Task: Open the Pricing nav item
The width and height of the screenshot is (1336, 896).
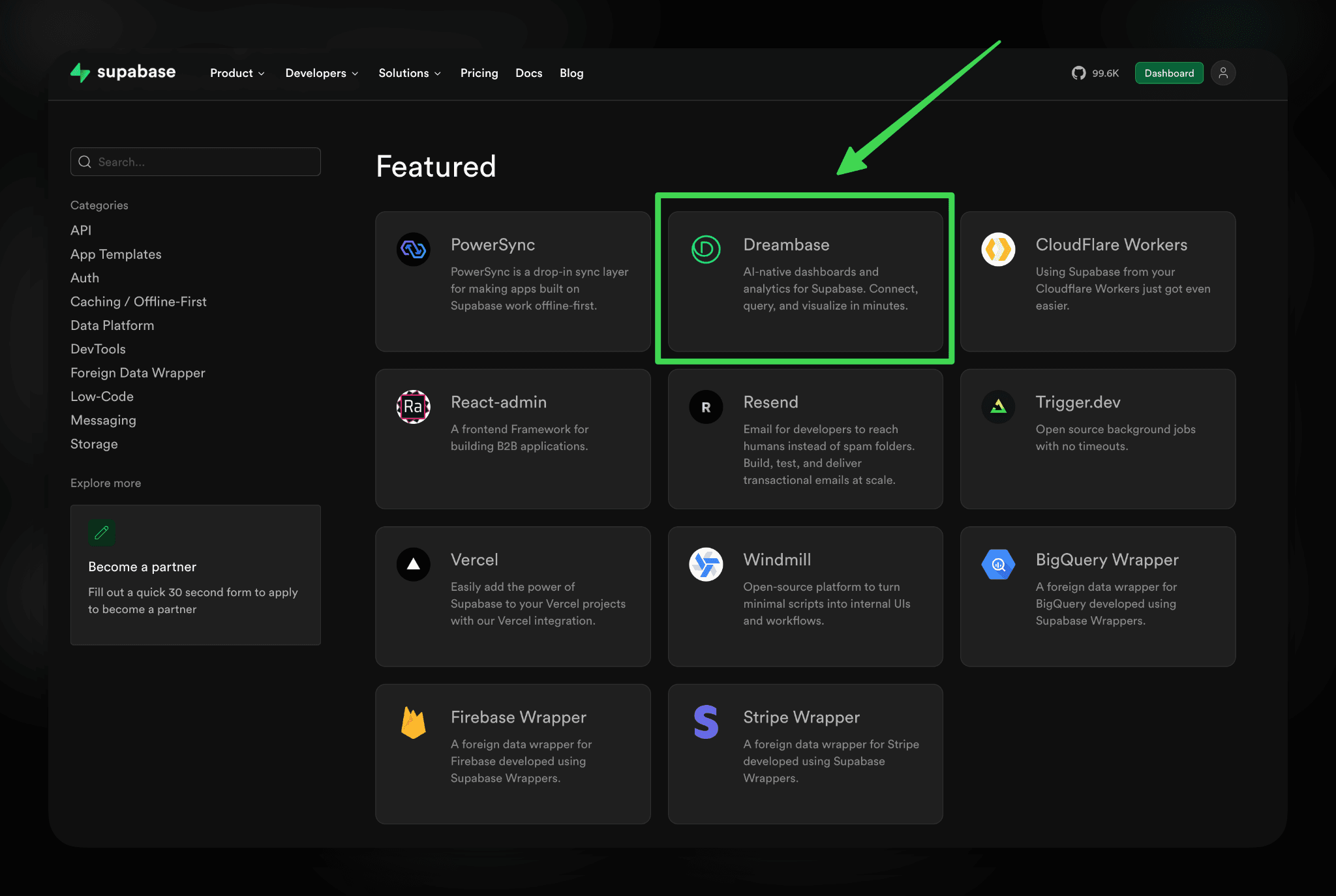Action: [x=479, y=73]
